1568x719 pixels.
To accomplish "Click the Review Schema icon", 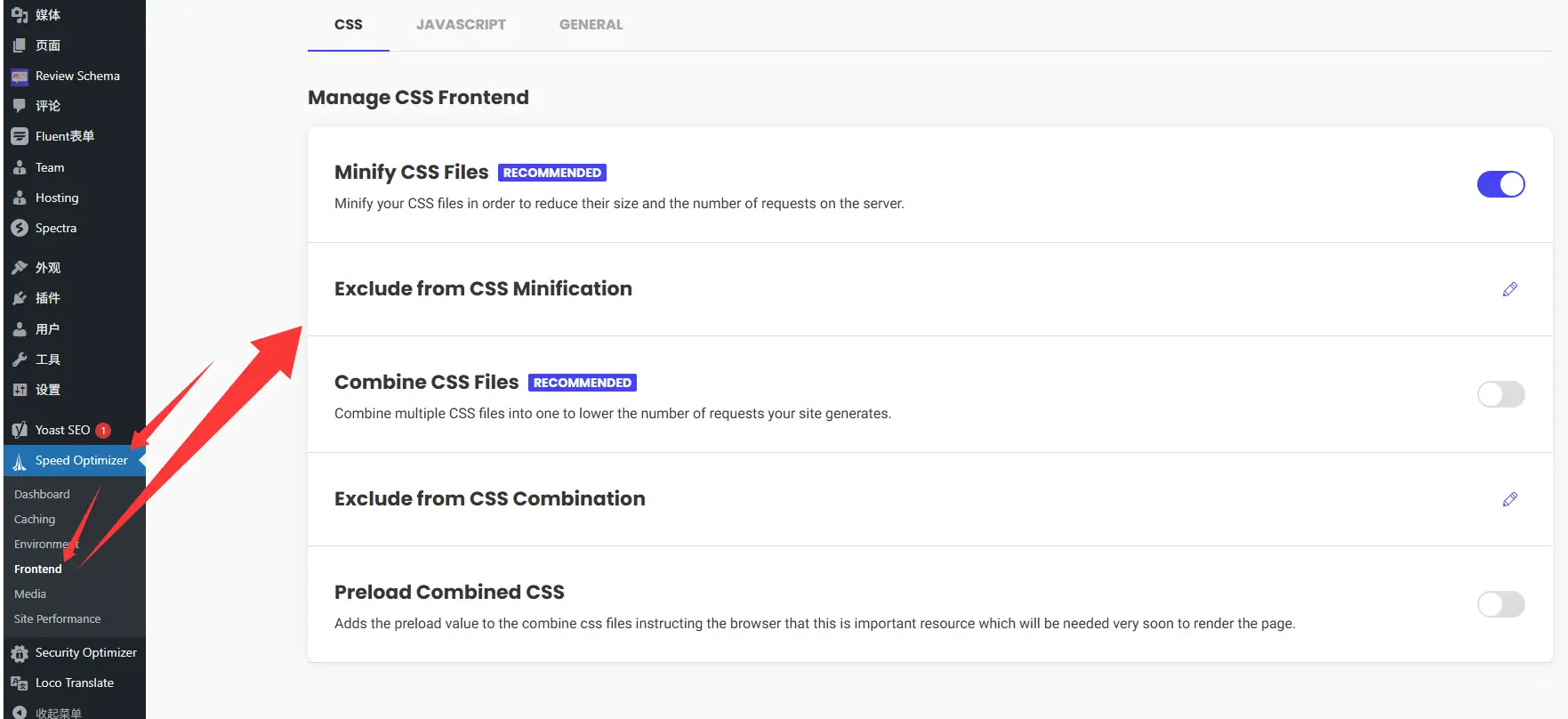I will 20,77.
